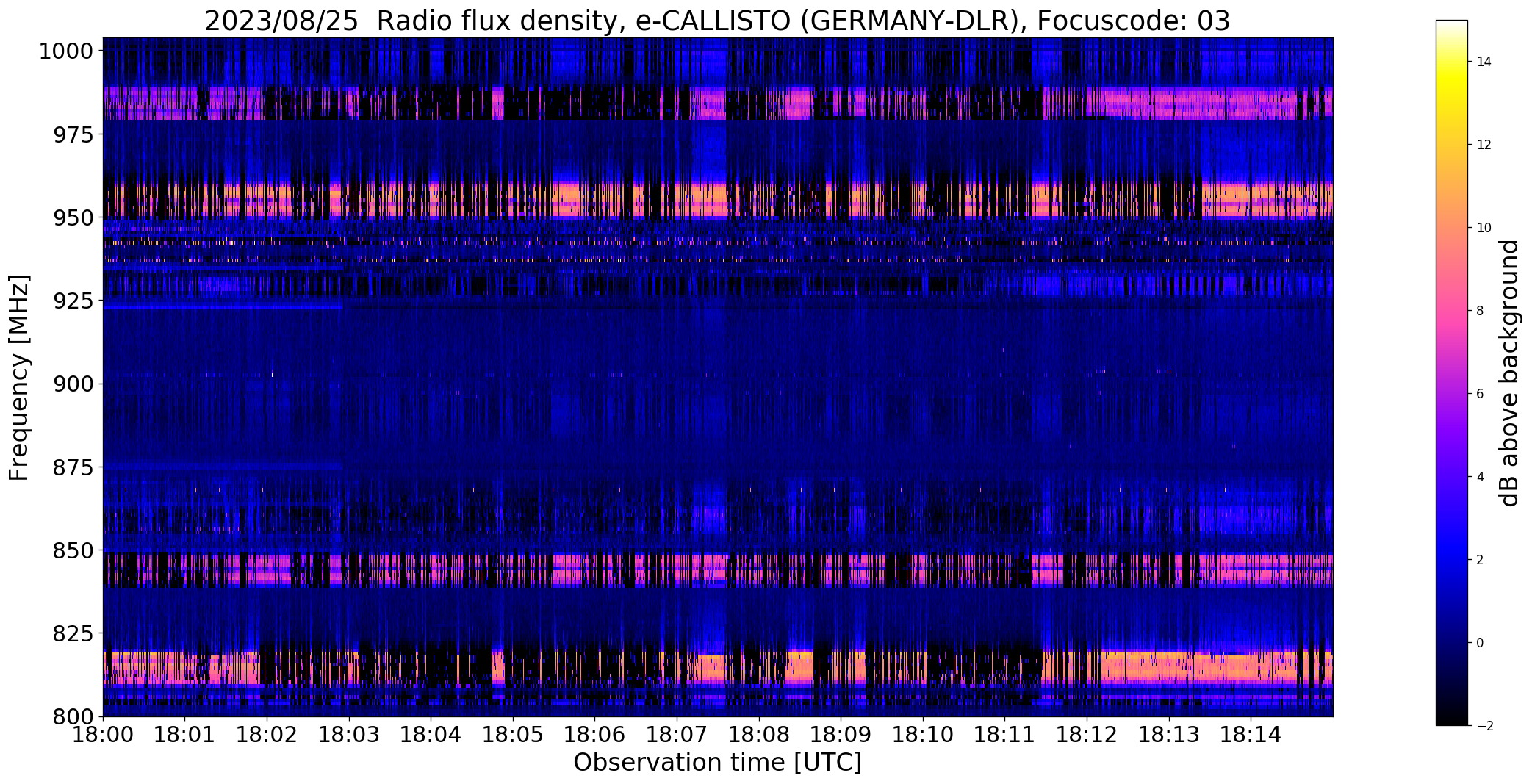Click the 900 MHz frequency tick label
The image size is (1532, 784).
pos(73,384)
